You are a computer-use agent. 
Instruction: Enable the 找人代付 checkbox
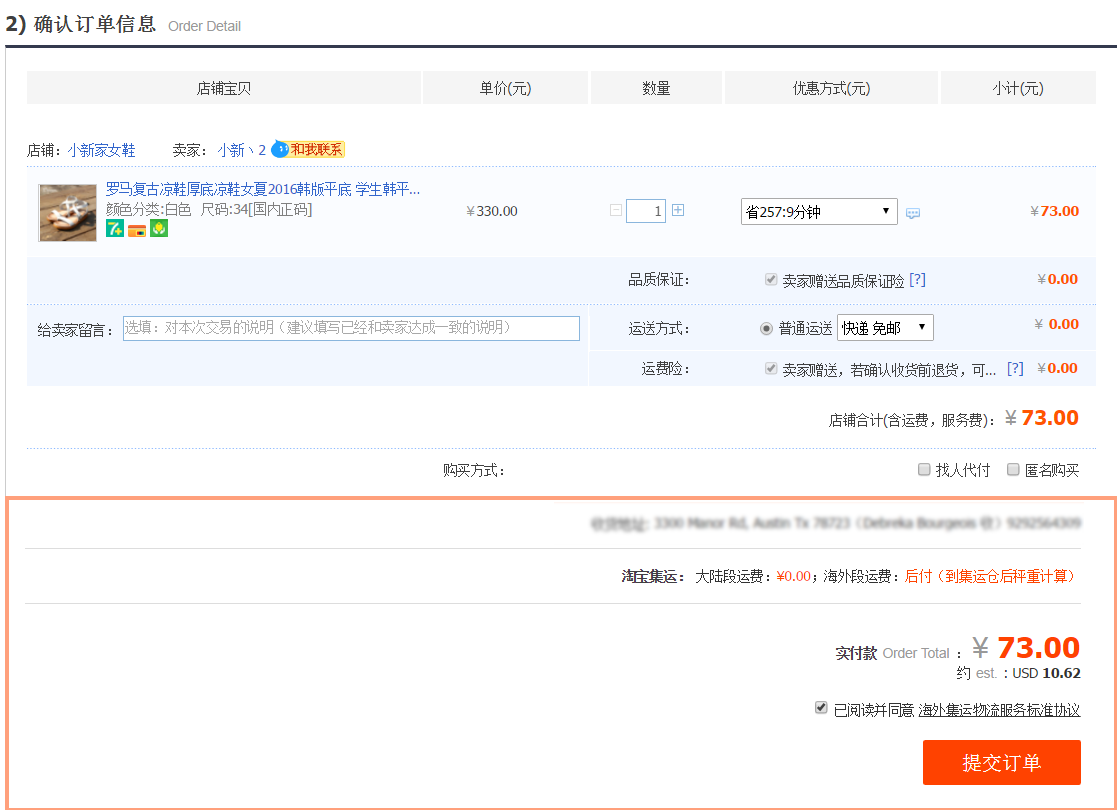[x=924, y=469]
